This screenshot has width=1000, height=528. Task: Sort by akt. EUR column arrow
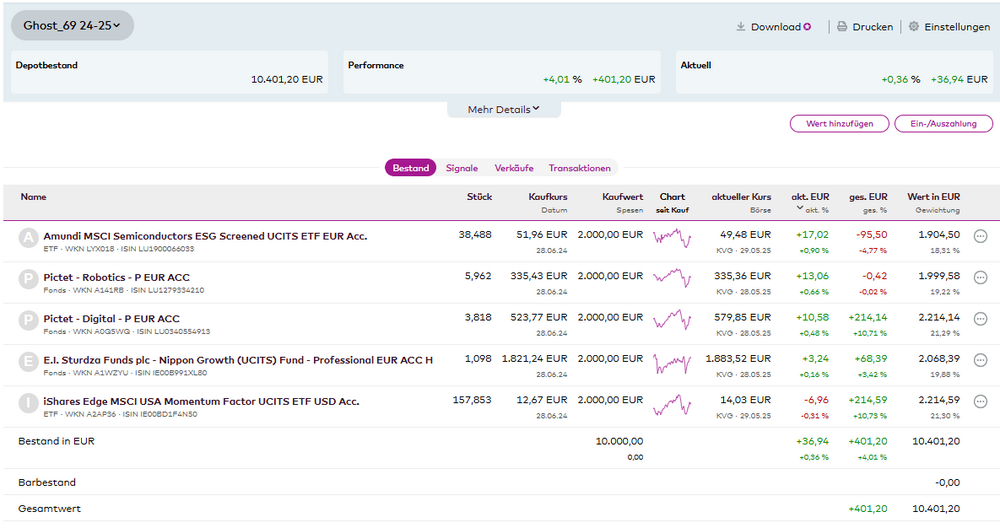[799, 209]
